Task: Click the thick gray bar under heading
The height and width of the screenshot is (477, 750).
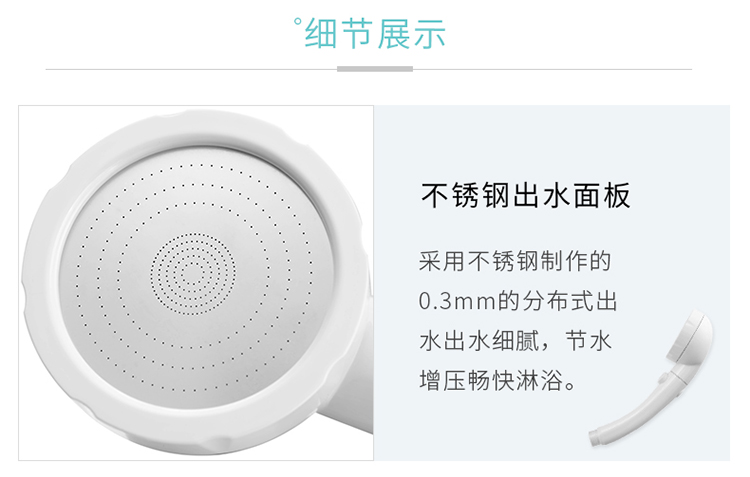Action: 375,69
